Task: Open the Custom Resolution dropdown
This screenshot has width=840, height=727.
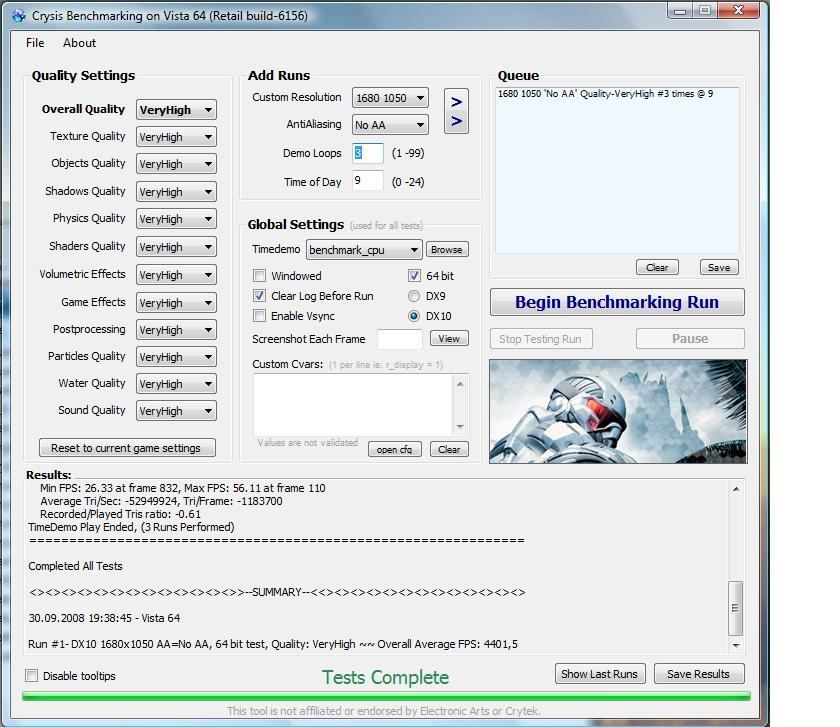Action: pyautogui.click(x=390, y=98)
